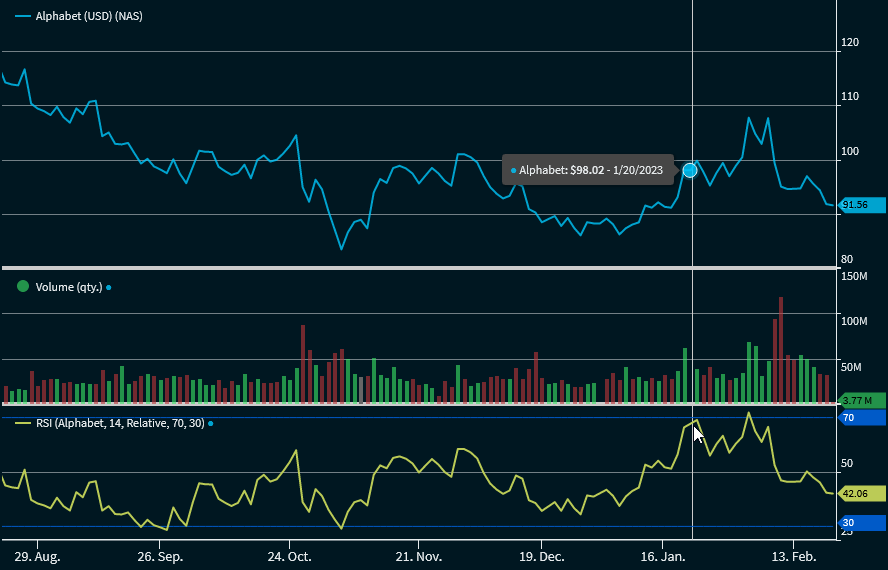Click the green Volume legend circle

(22, 287)
